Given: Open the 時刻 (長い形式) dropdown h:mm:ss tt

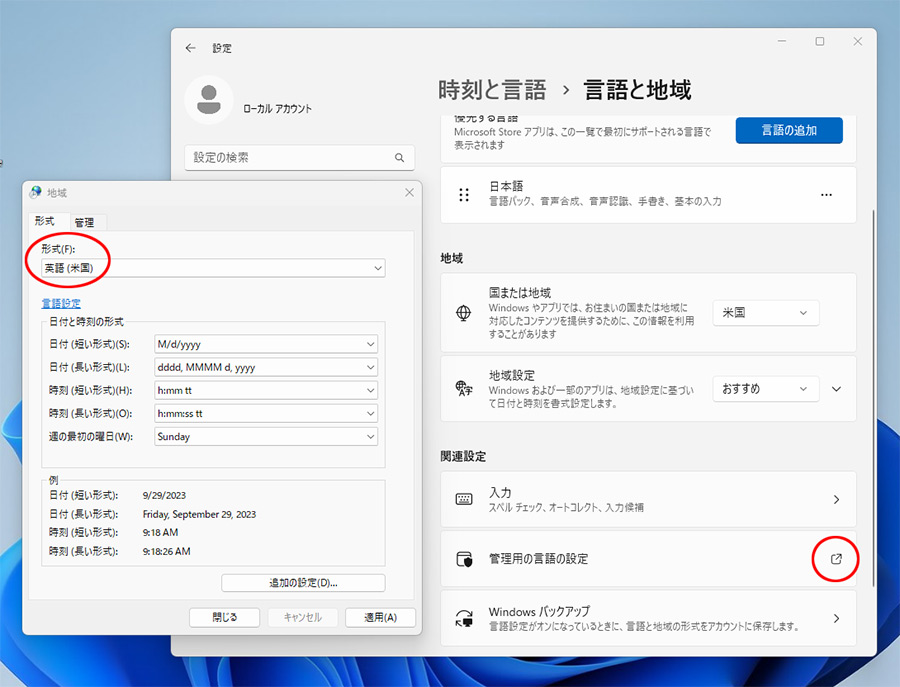Looking at the screenshot, I should click(x=266, y=413).
